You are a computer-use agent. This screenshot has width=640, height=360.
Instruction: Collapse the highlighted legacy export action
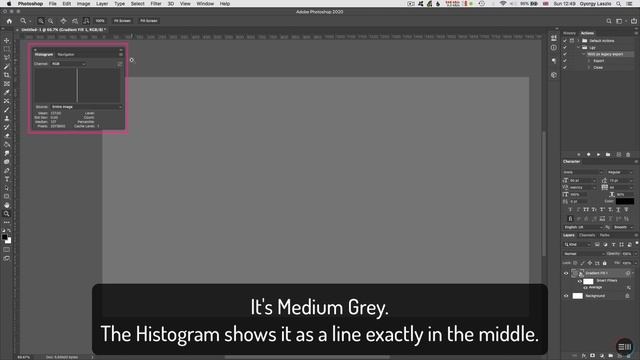[584, 54]
